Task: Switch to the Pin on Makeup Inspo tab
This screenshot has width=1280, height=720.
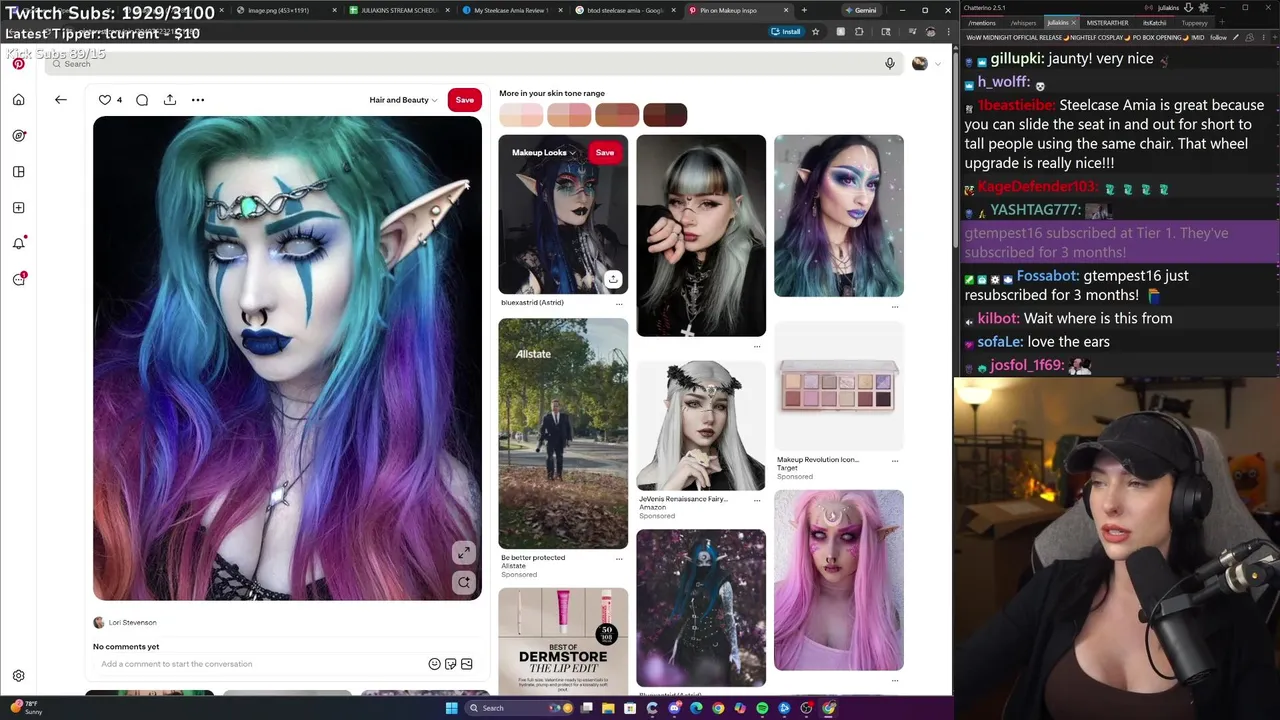Action: pyautogui.click(x=737, y=10)
